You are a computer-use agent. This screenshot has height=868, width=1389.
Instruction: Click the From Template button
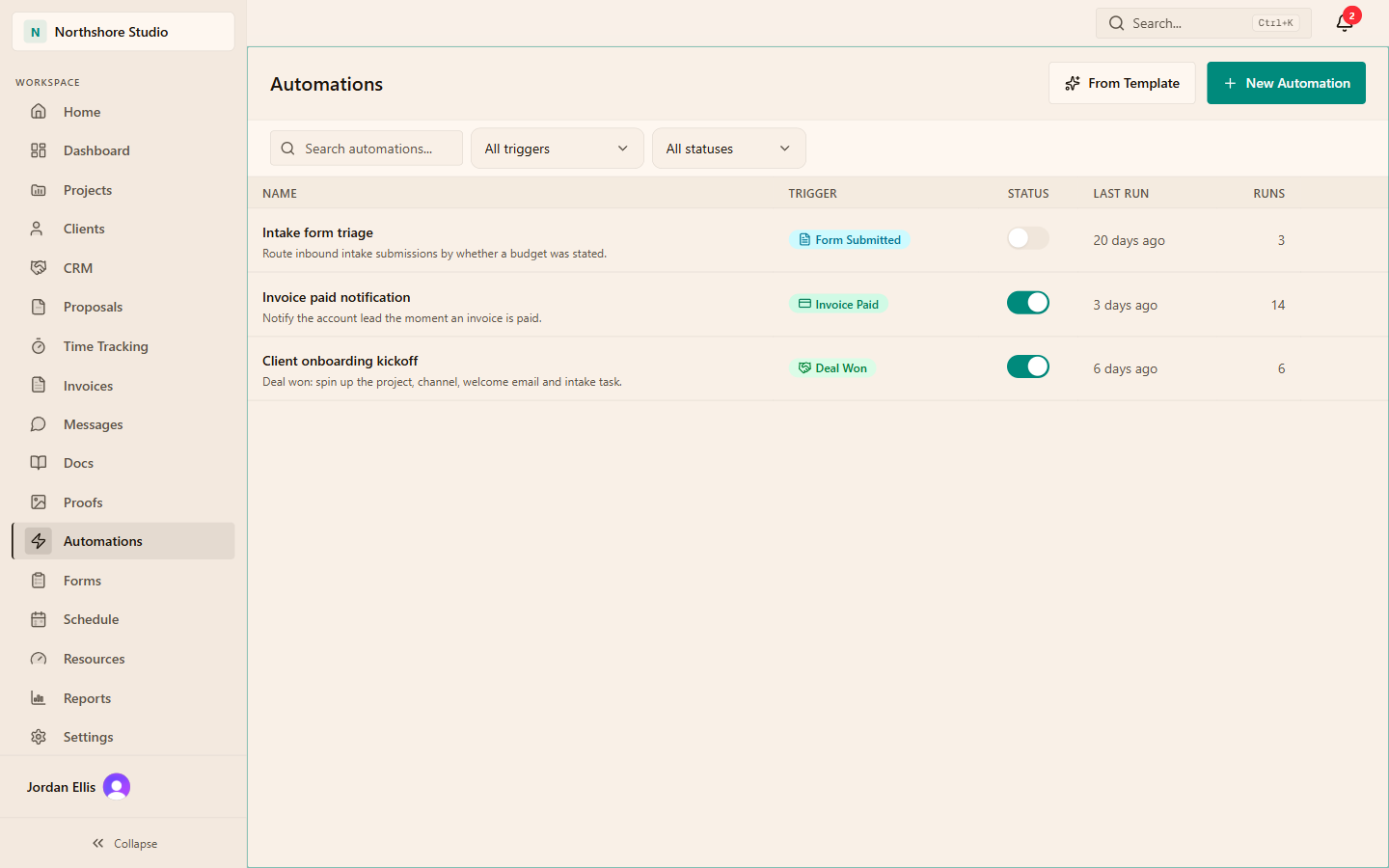point(1122,83)
